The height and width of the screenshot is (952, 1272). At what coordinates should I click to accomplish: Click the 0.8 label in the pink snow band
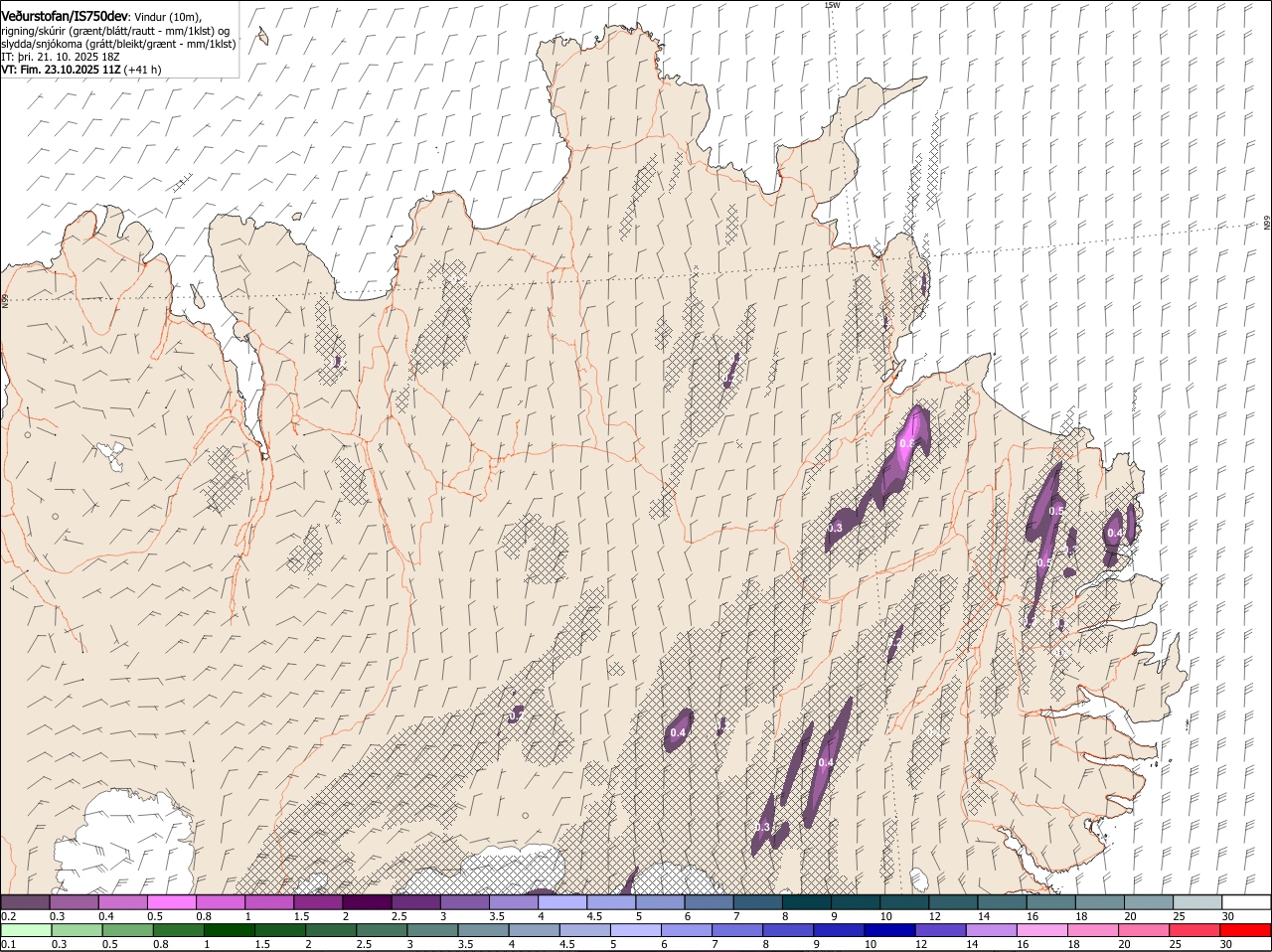[906, 444]
